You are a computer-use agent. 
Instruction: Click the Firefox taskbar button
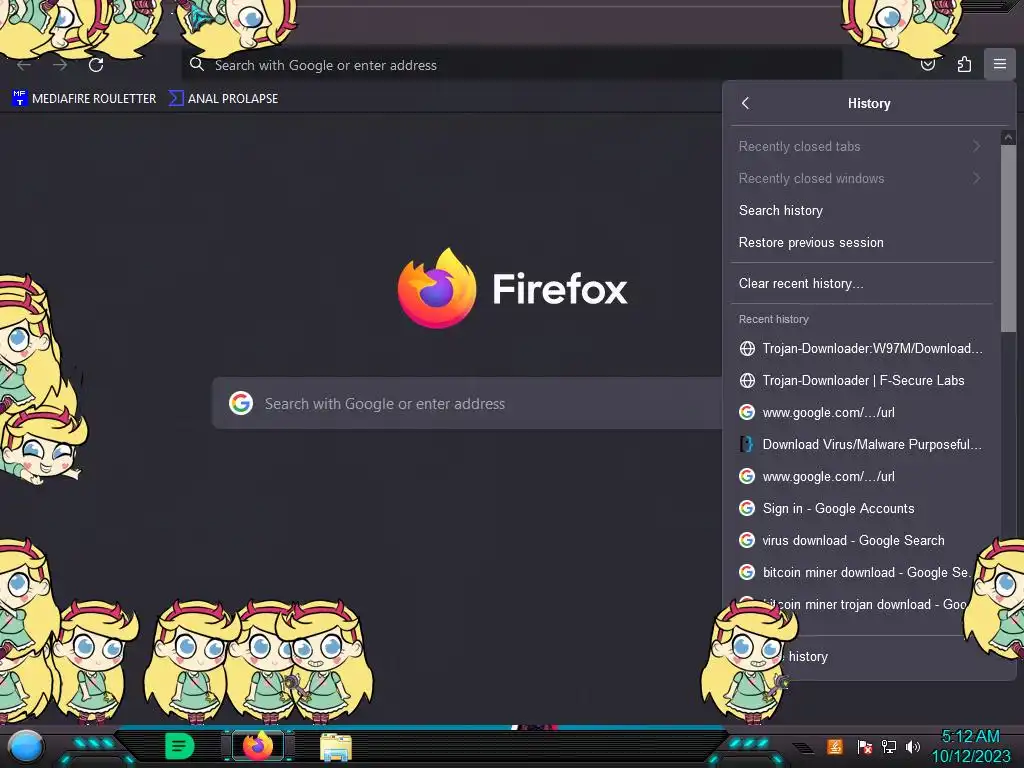tap(258, 746)
